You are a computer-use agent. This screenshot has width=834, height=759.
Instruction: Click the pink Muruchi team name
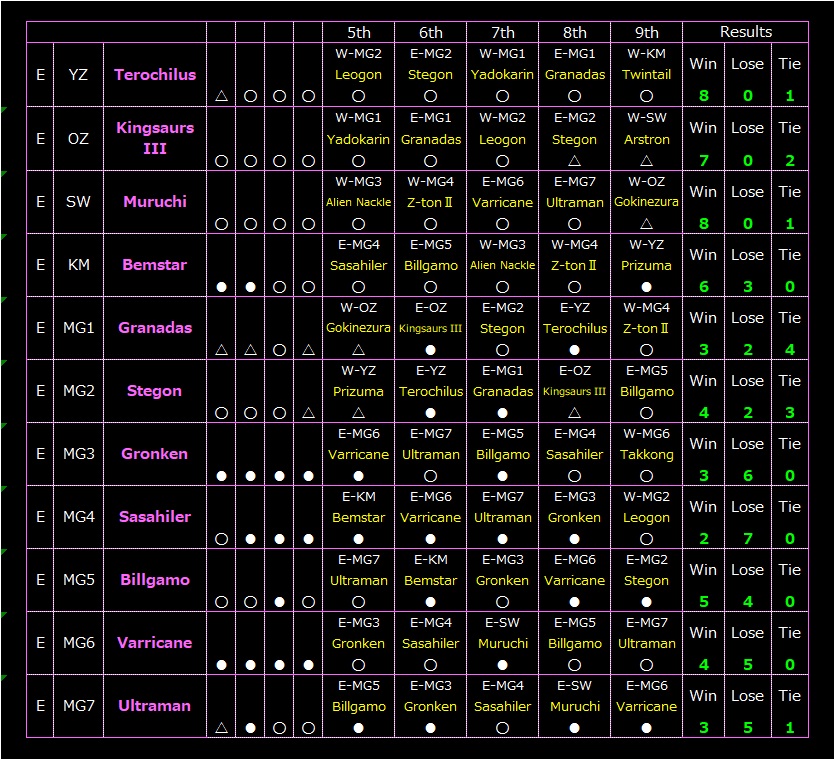point(155,202)
